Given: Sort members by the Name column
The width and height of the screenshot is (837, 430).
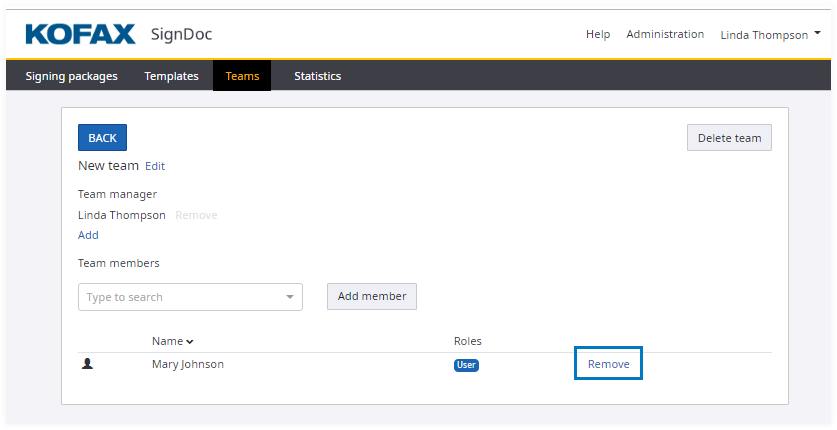Looking at the screenshot, I should 172,342.
